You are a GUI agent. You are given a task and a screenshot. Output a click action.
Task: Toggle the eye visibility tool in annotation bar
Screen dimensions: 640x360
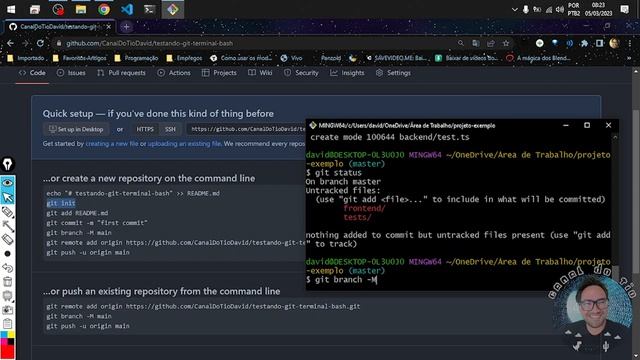[7, 183]
